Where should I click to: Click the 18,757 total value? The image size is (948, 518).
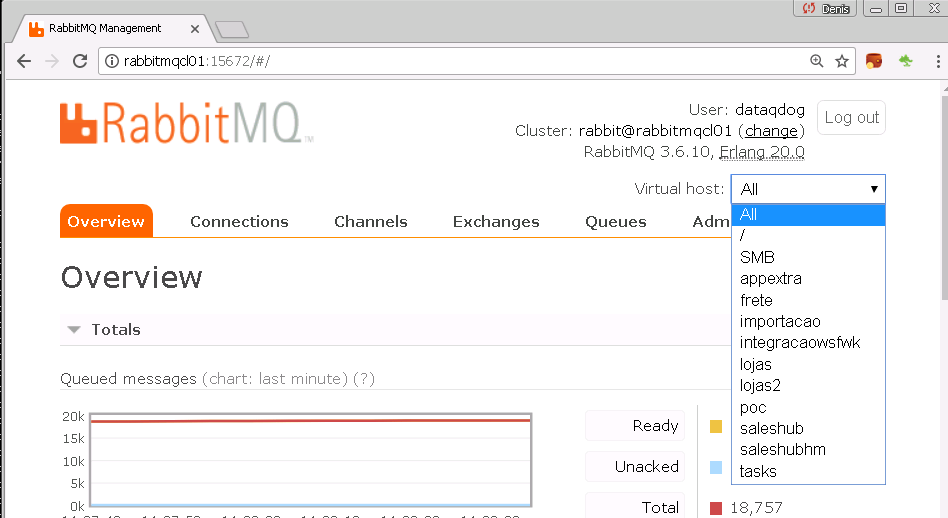tap(756, 508)
